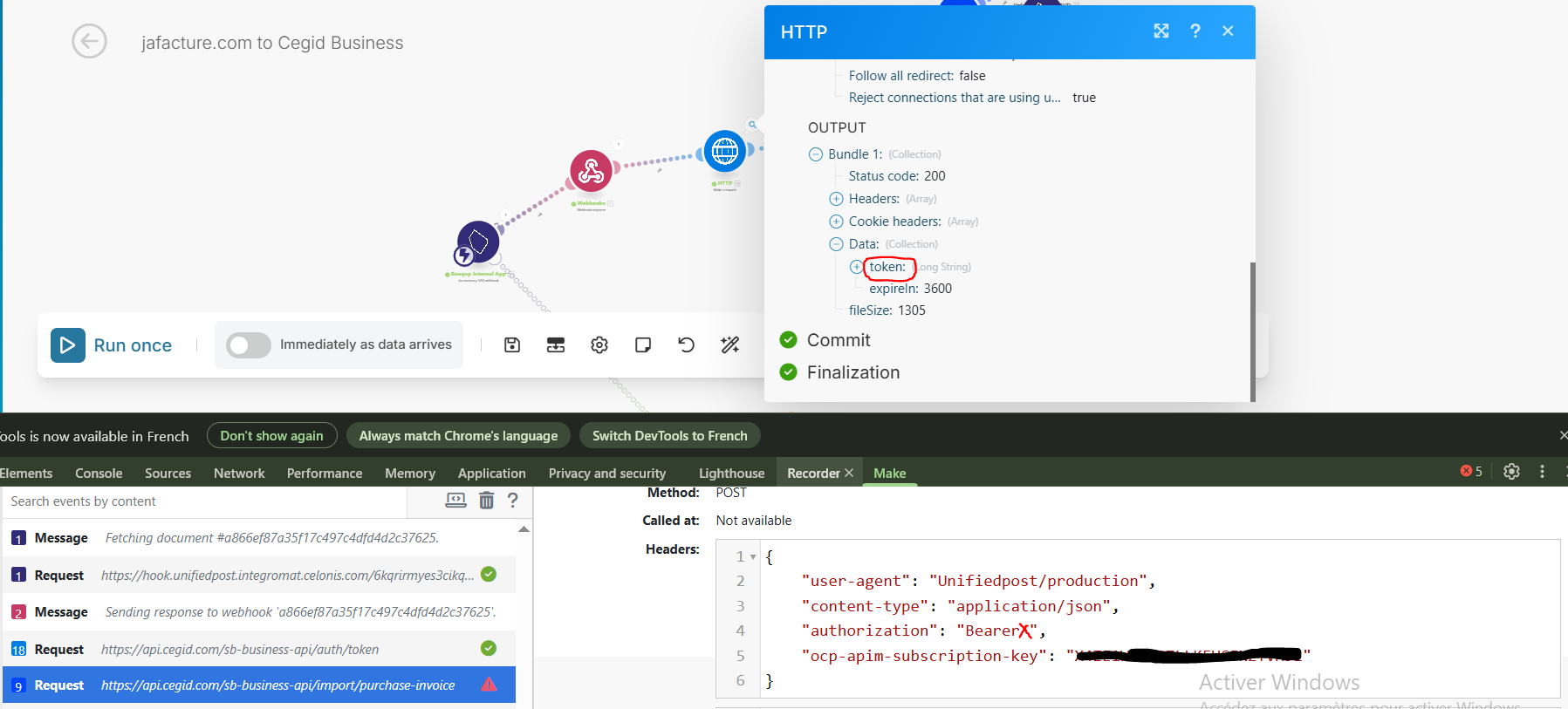
Task: Open the Application tab
Action: 492,474
